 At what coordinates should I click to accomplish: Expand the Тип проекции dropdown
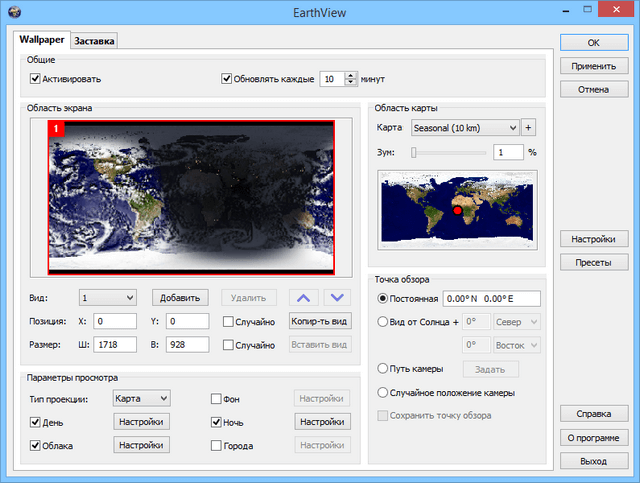pos(141,398)
